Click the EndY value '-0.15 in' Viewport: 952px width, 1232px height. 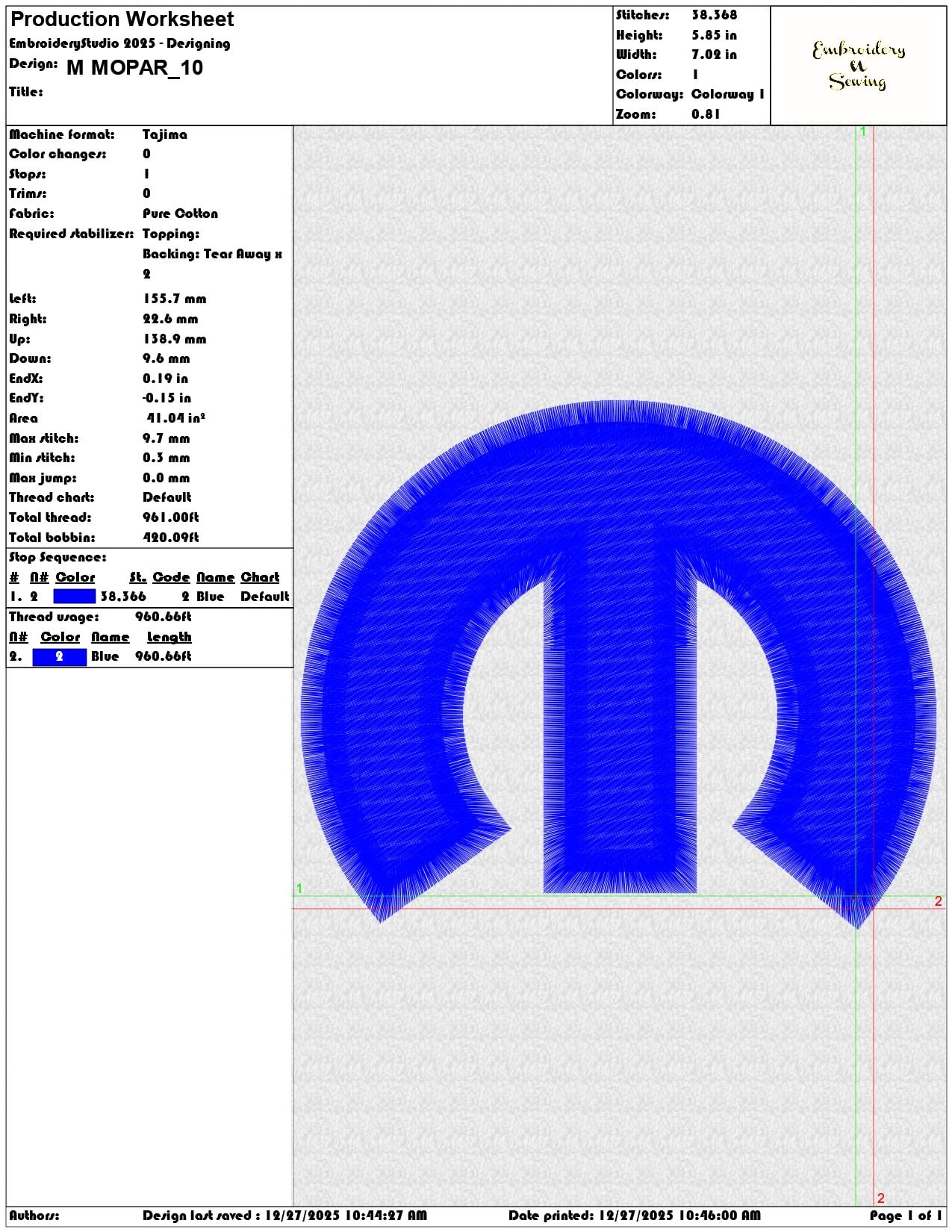pyautogui.click(x=167, y=398)
